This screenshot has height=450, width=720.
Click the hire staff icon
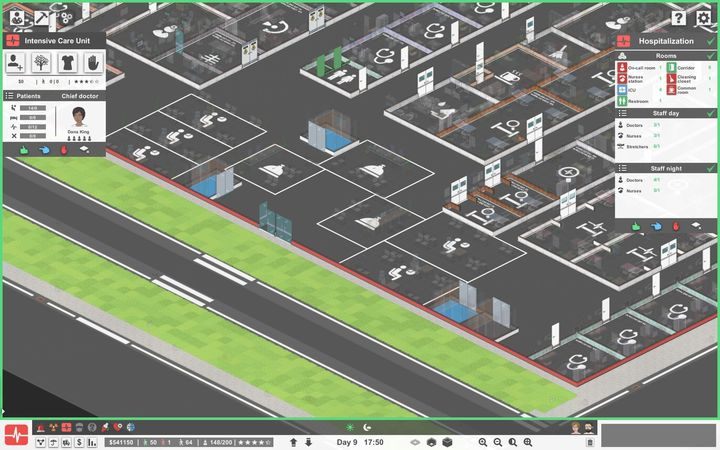[x=16, y=62]
